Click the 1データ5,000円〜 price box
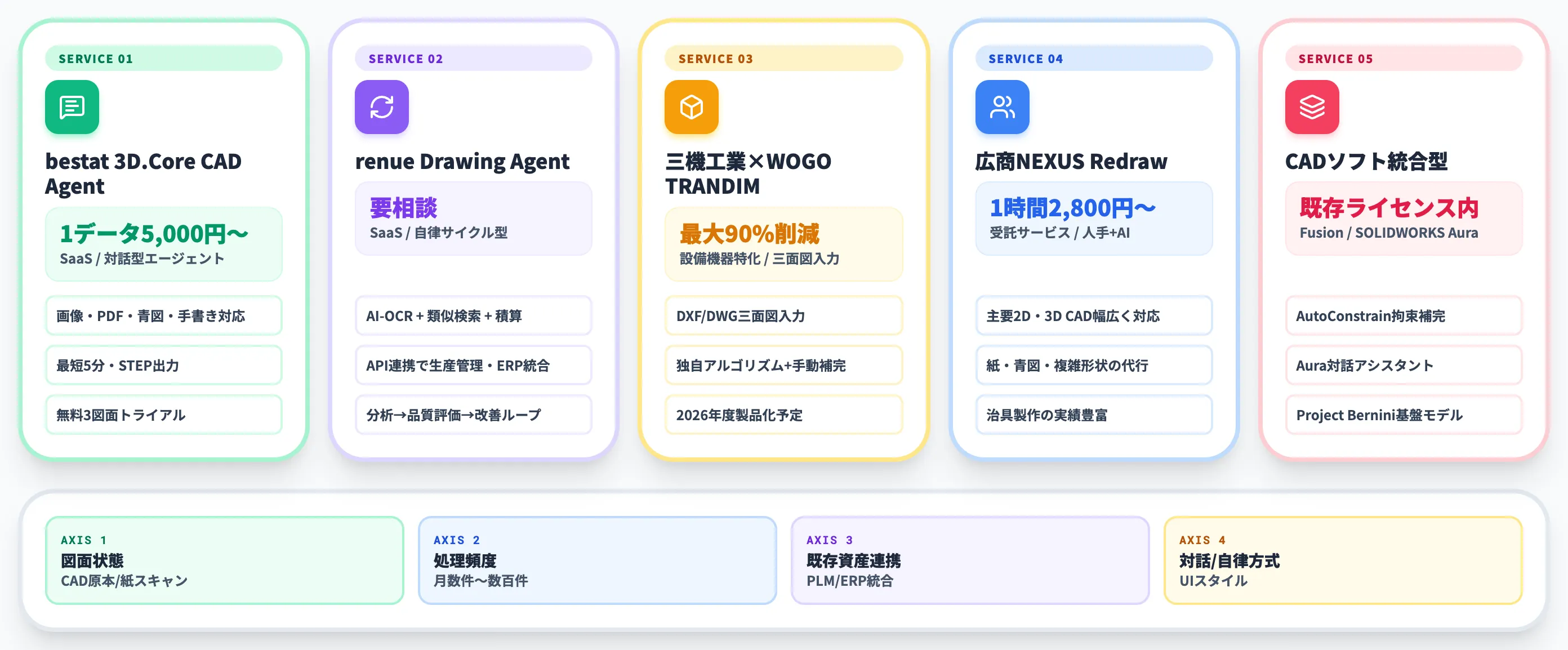The height and width of the screenshot is (650, 1568). pyautogui.click(x=164, y=244)
